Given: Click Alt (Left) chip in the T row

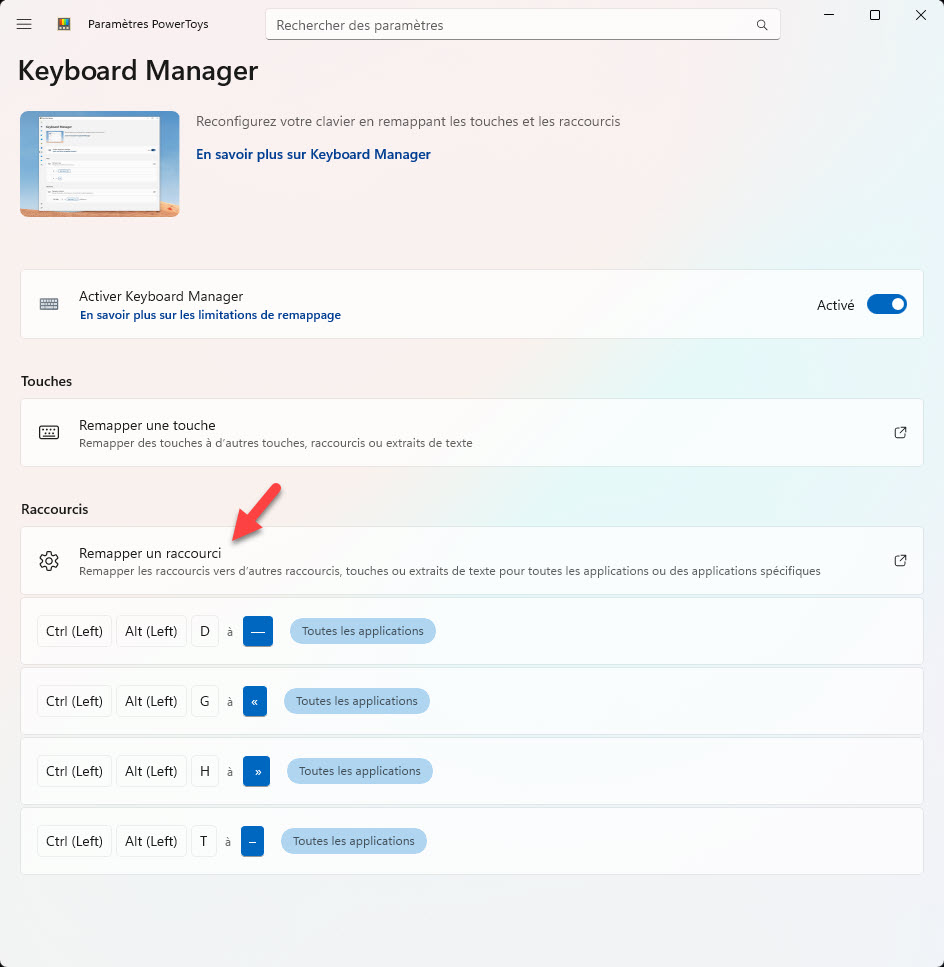Looking at the screenshot, I should [151, 841].
